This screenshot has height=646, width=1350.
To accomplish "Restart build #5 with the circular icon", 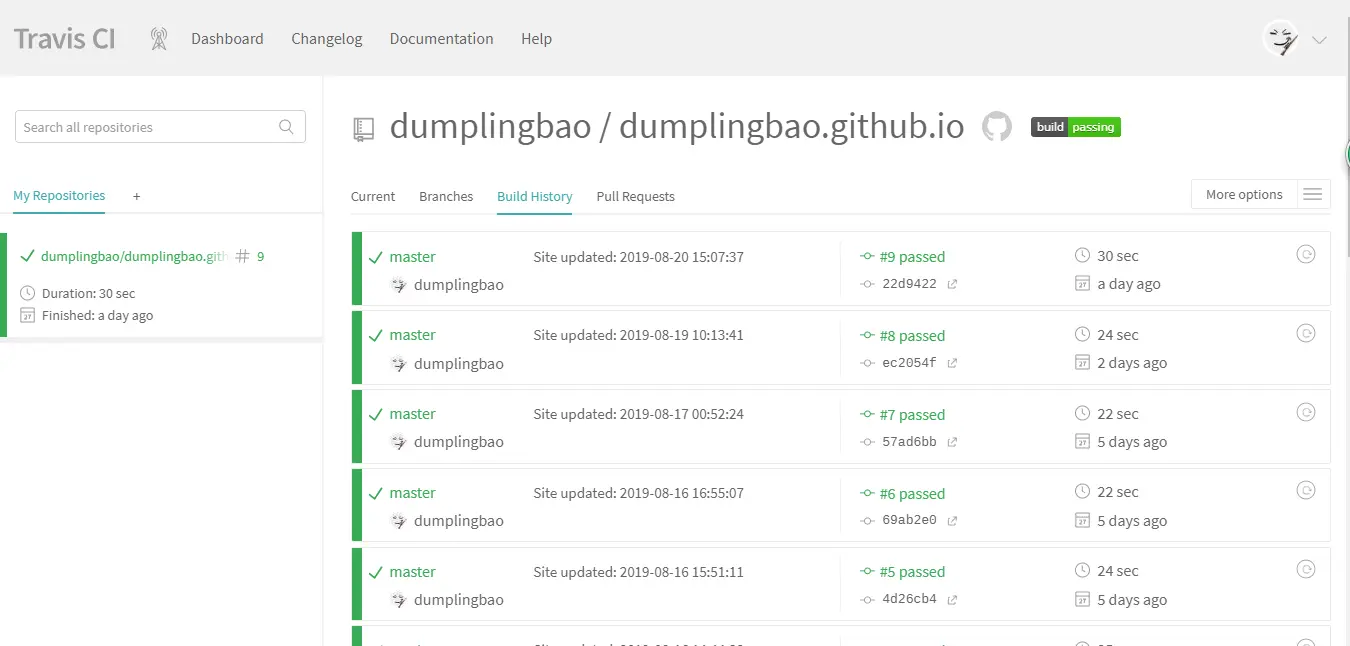I will coord(1305,569).
